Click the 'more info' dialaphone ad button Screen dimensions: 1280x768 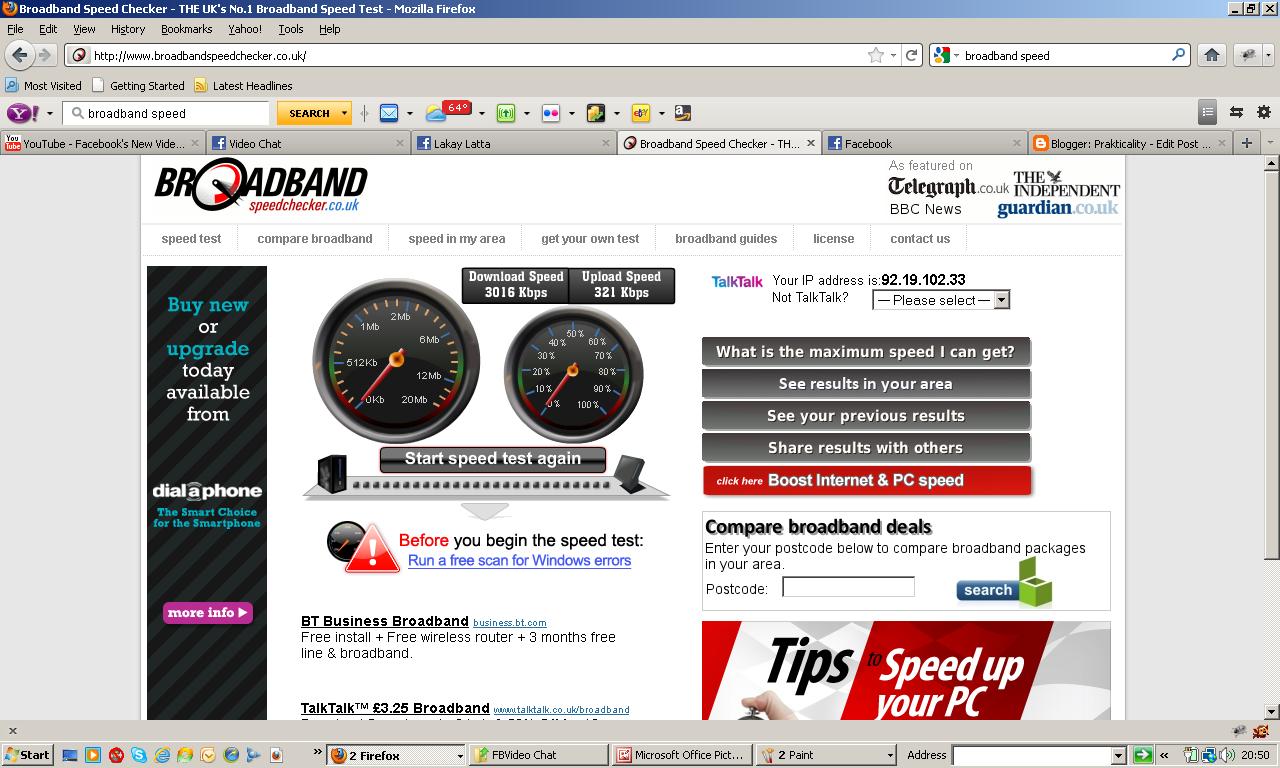[x=208, y=612]
